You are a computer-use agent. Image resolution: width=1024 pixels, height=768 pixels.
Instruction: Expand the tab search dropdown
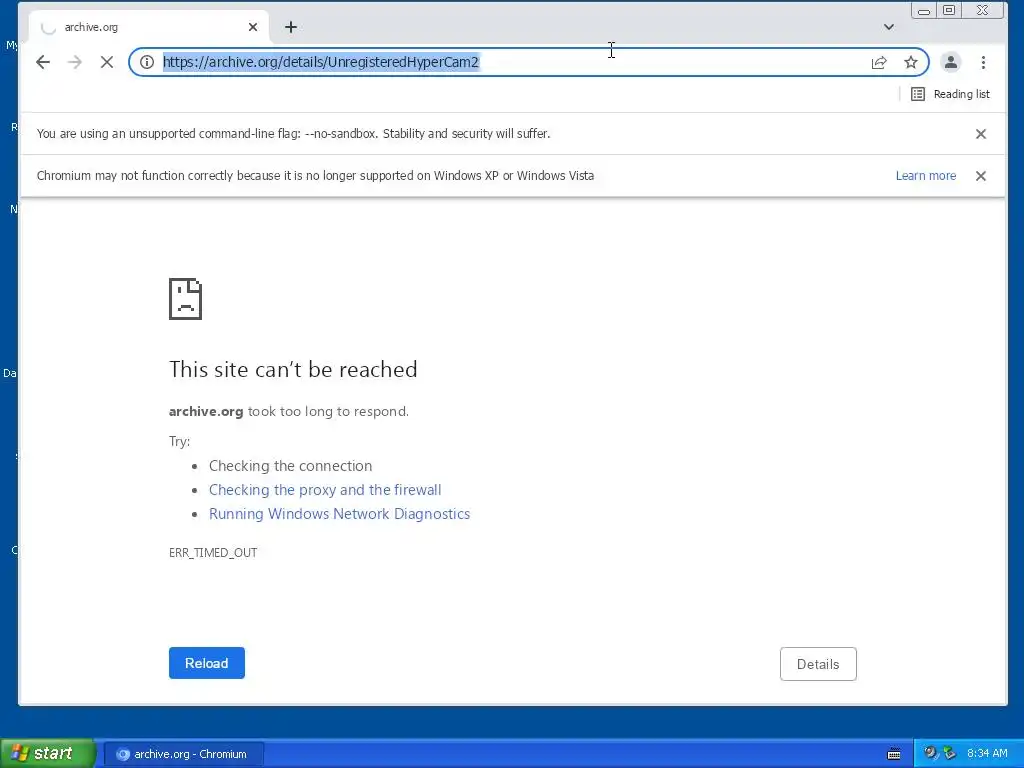[x=889, y=27]
